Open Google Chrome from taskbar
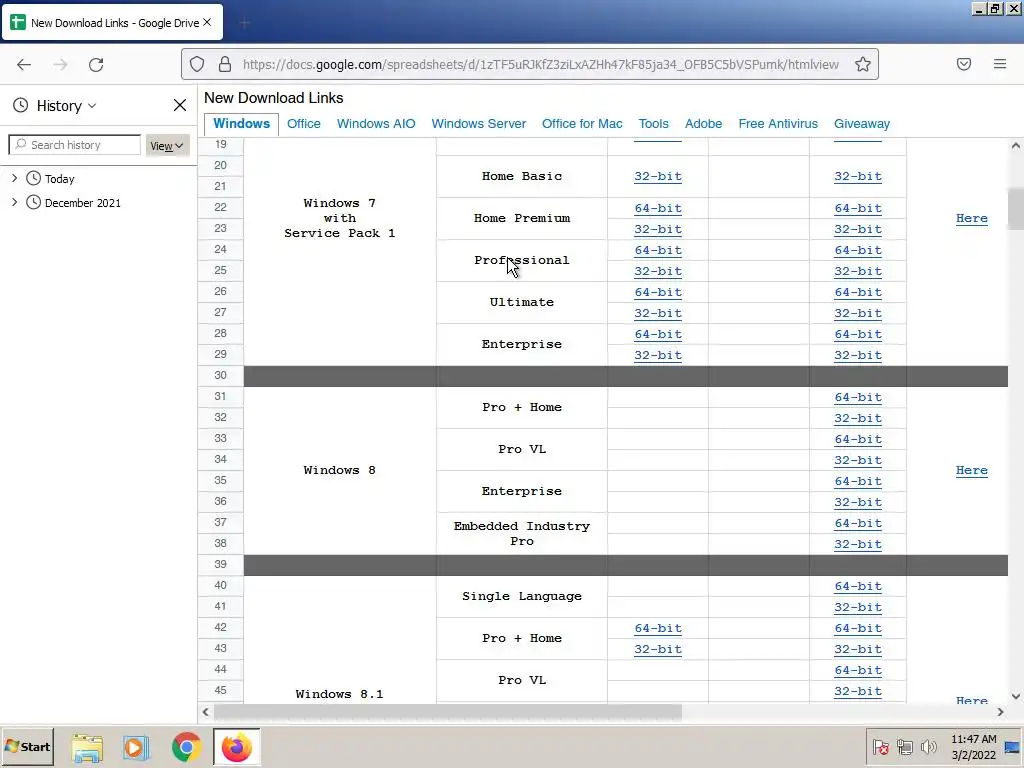 click(x=186, y=748)
